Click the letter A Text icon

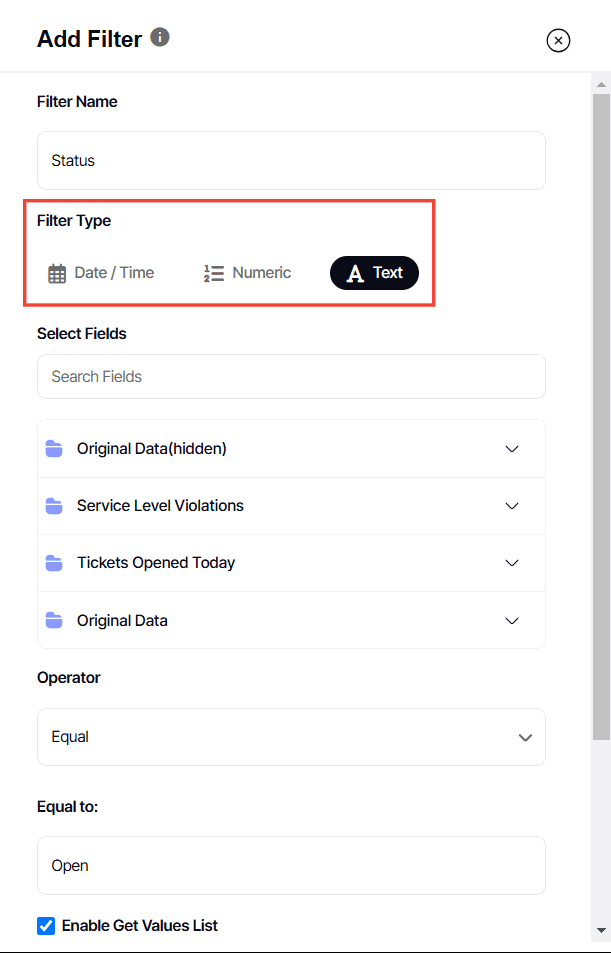click(x=354, y=273)
